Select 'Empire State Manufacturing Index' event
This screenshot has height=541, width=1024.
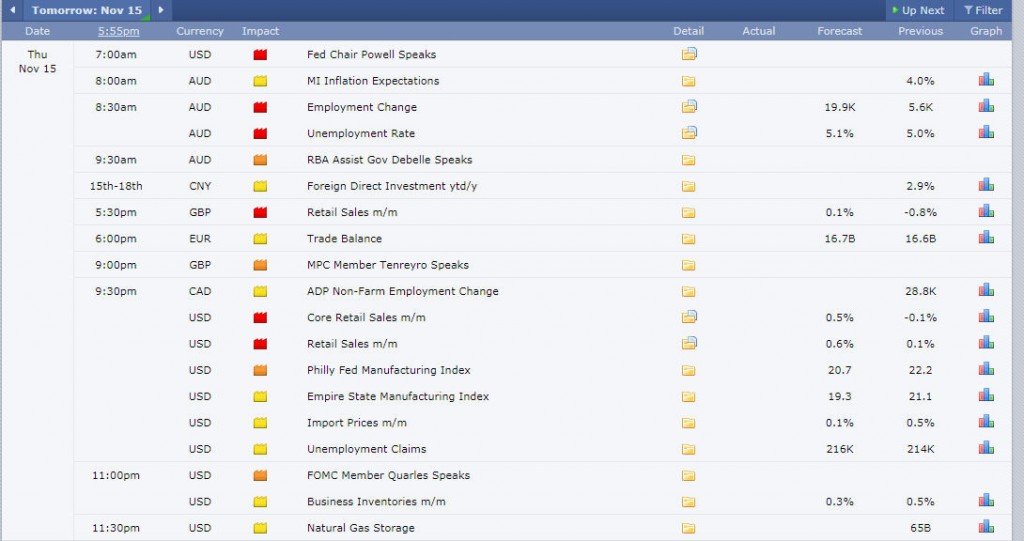coord(398,397)
